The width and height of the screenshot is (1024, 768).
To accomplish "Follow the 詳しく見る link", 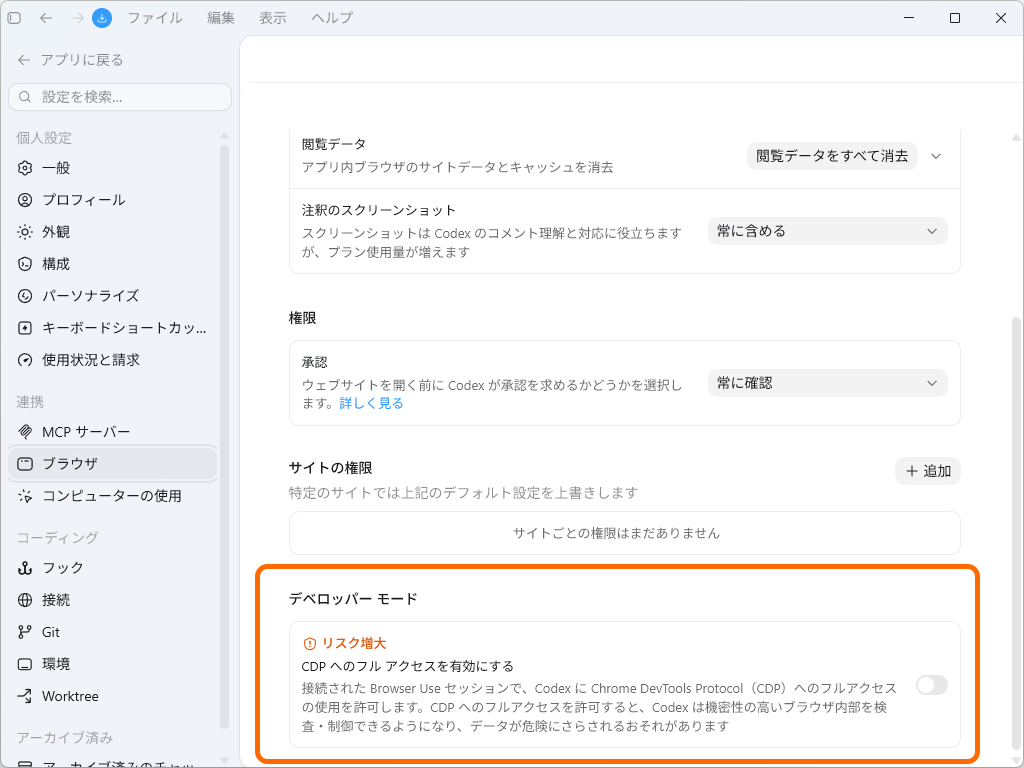I will [x=371, y=404].
